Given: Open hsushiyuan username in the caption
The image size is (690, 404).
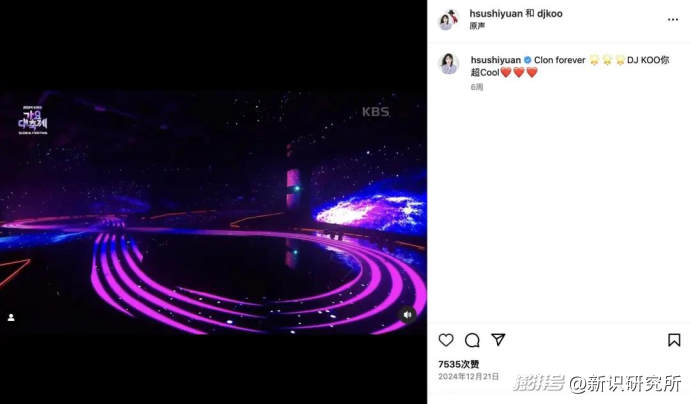Looking at the screenshot, I should 495,60.
